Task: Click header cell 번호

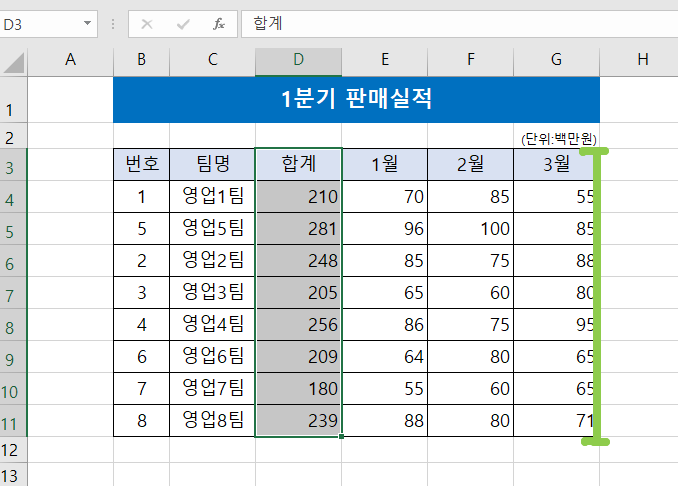Action: click(x=141, y=164)
